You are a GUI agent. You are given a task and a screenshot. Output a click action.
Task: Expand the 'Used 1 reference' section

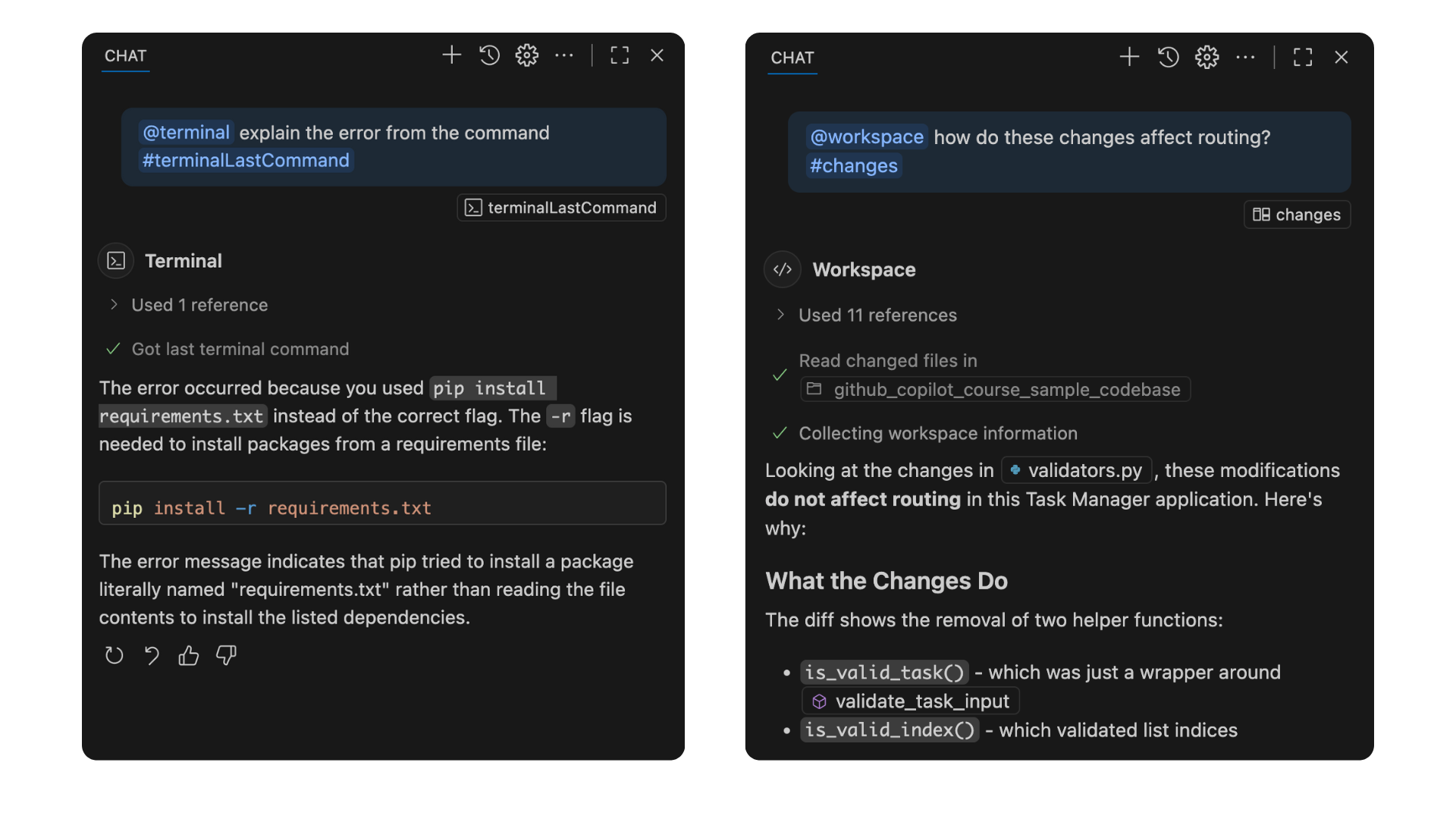tap(199, 305)
